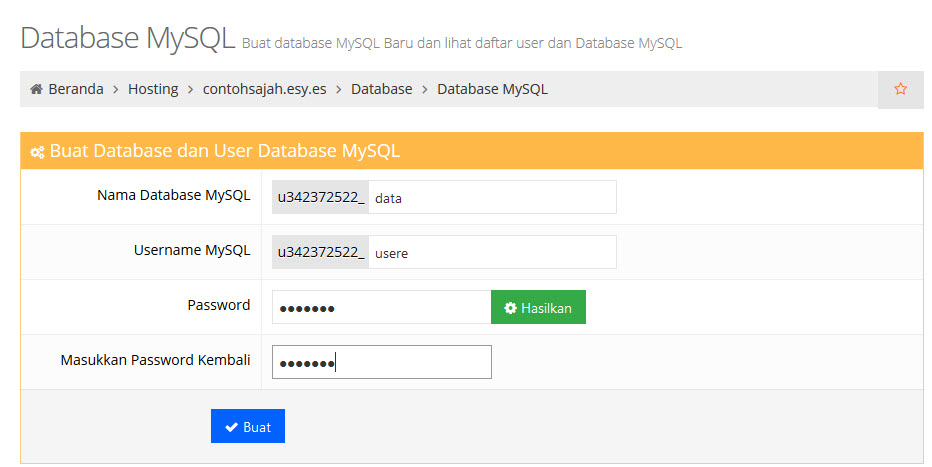Click the Masukkan Password Kembali field
This screenshot has height=467, width=932.
(x=381, y=362)
